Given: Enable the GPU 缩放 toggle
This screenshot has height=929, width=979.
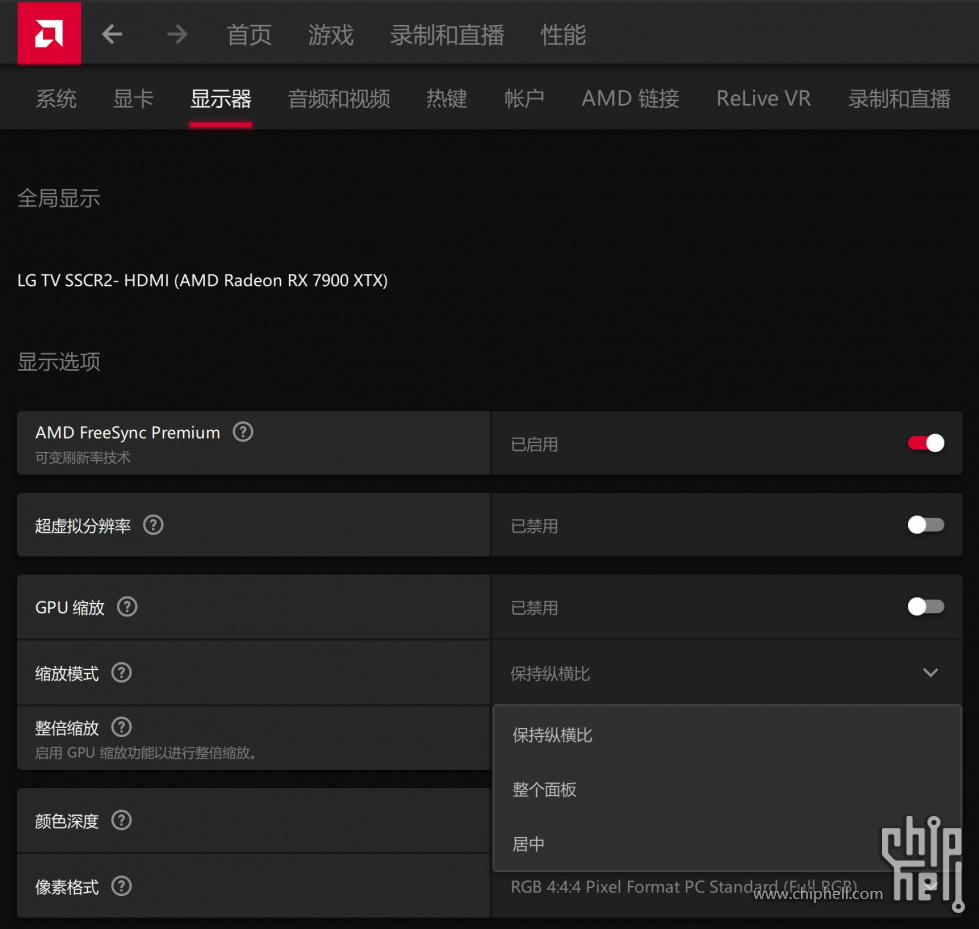Looking at the screenshot, I should (x=926, y=606).
